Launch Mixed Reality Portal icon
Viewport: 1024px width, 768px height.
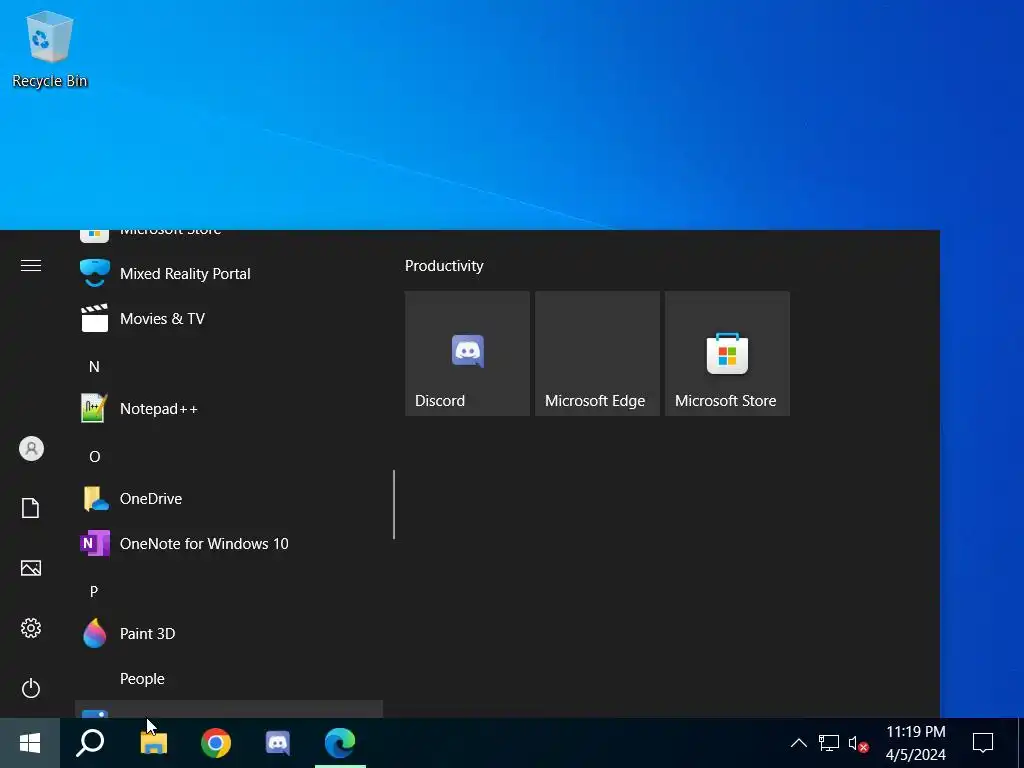tap(95, 273)
